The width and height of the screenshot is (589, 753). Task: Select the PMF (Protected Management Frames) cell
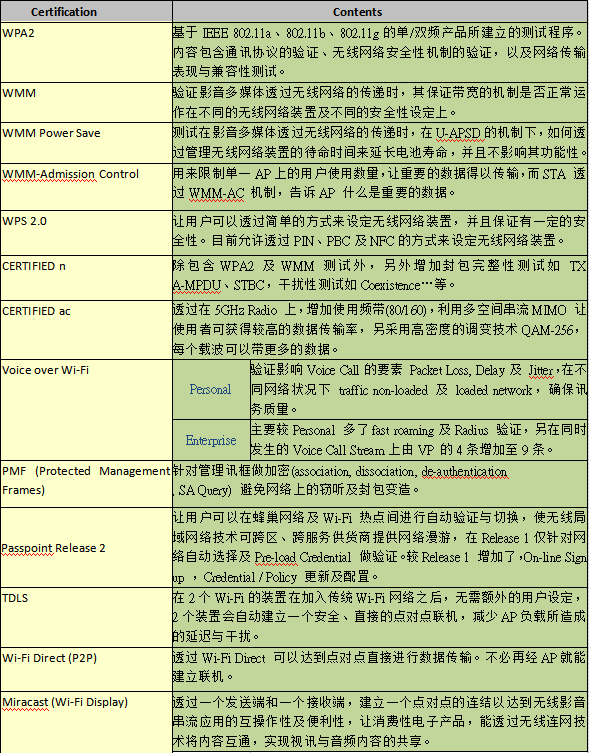tap(86, 484)
